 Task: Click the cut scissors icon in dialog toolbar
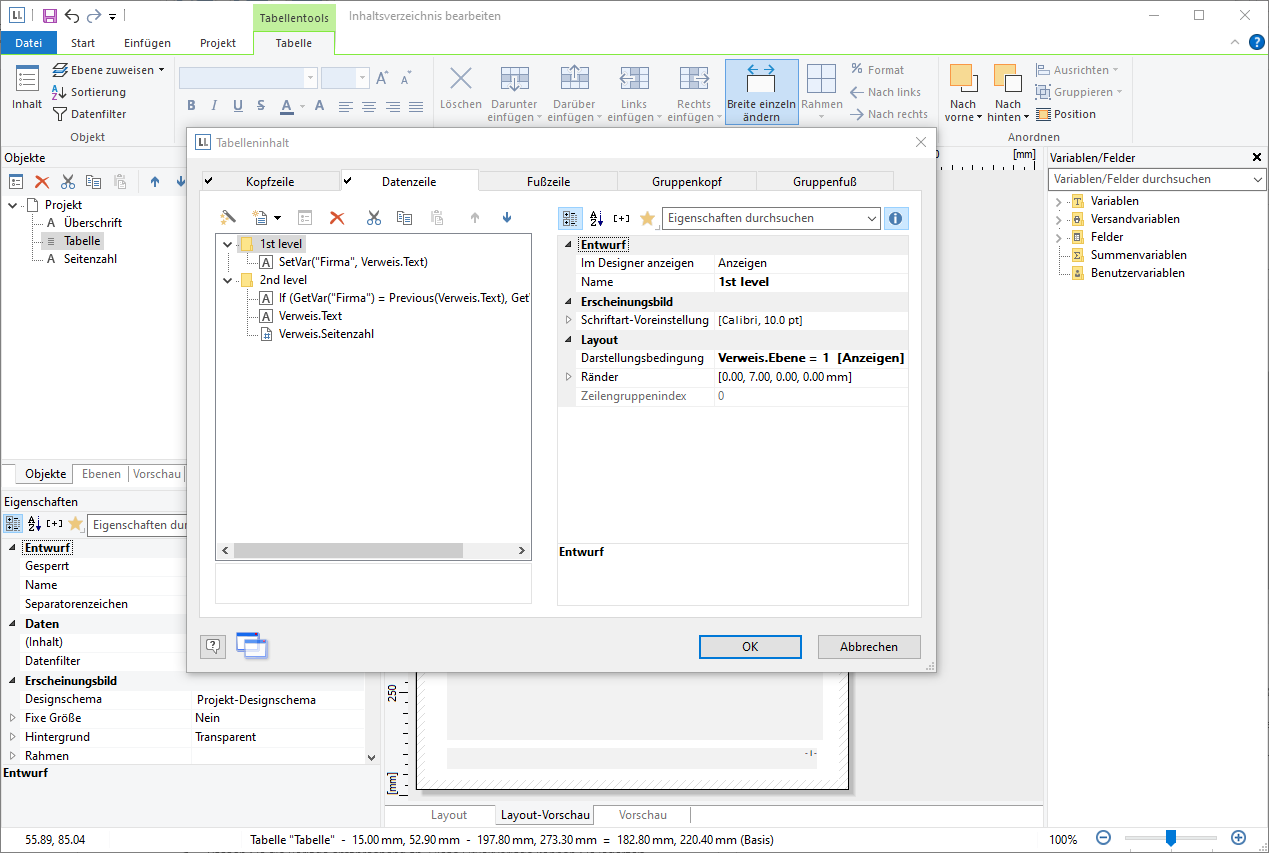pyautogui.click(x=374, y=218)
